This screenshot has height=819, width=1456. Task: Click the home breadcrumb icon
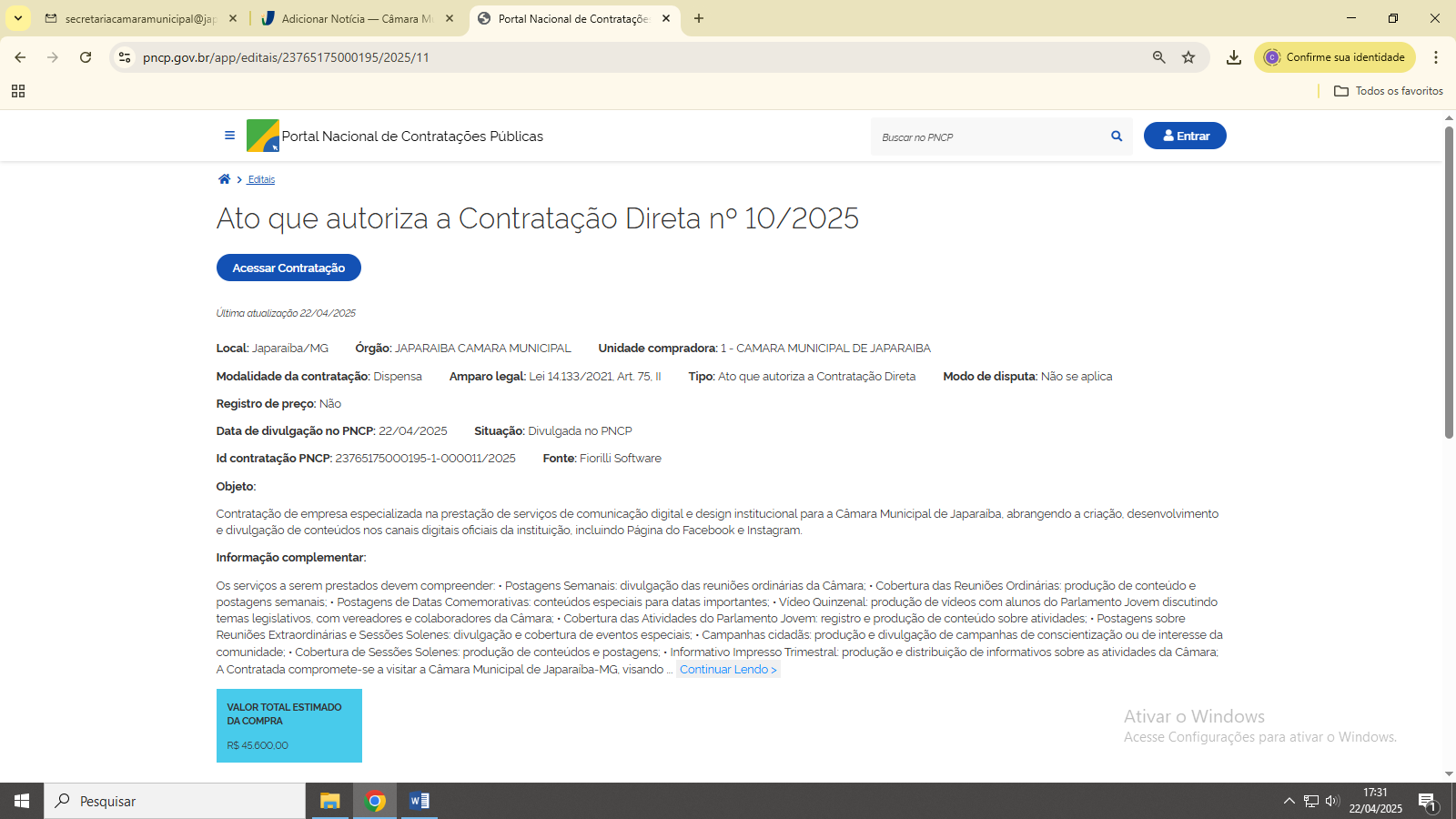(224, 179)
